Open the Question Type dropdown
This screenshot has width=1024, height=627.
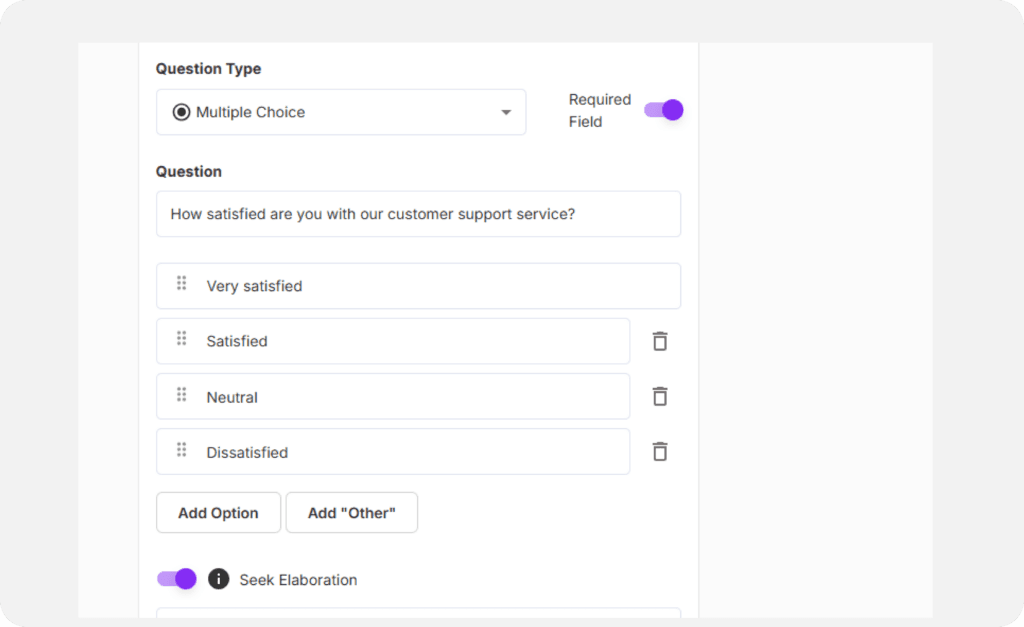point(340,112)
